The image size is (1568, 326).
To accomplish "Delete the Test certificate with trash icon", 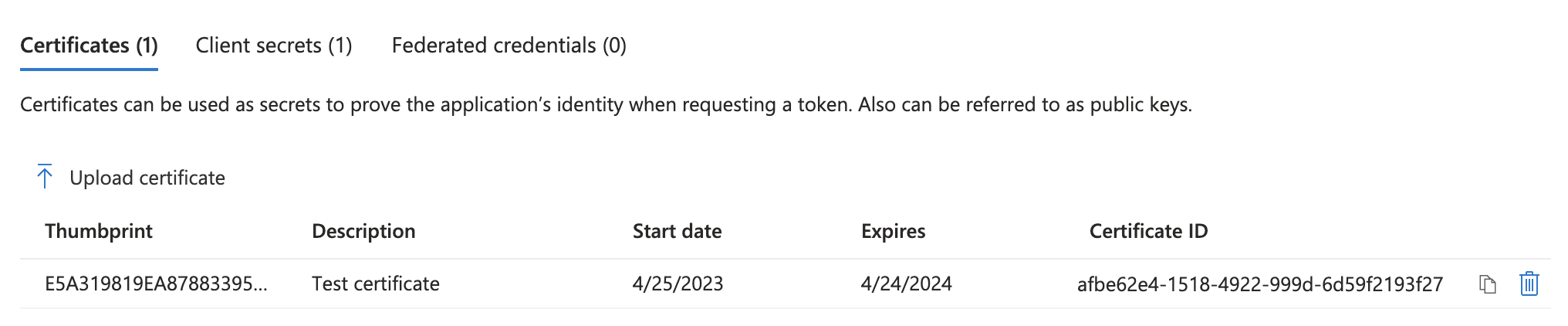I will (1529, 284).
